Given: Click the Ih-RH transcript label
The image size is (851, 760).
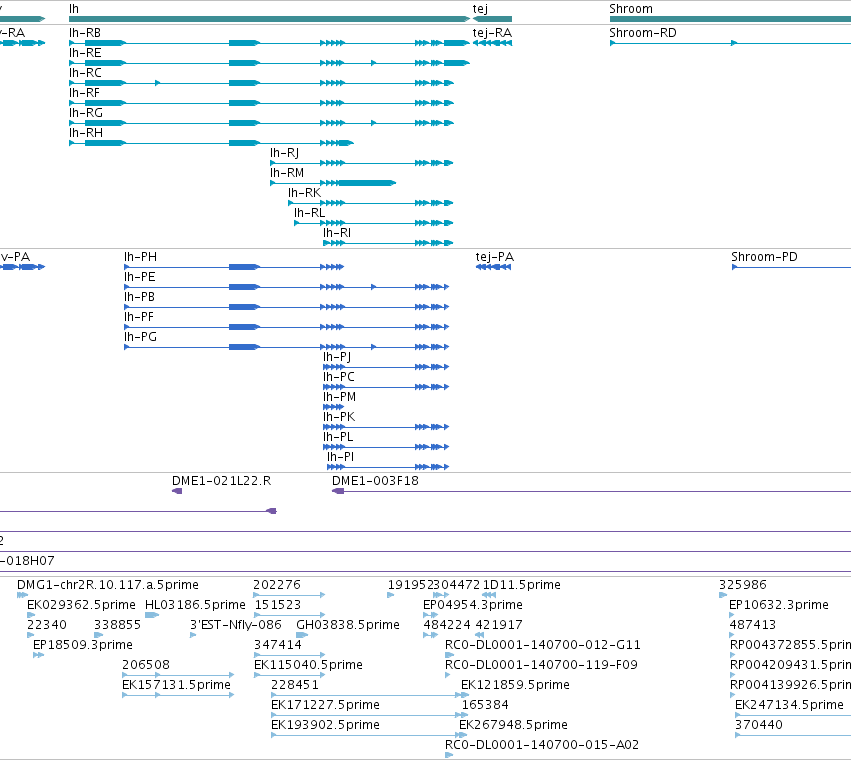Looking at the screenshot, I should pos(86,133).
